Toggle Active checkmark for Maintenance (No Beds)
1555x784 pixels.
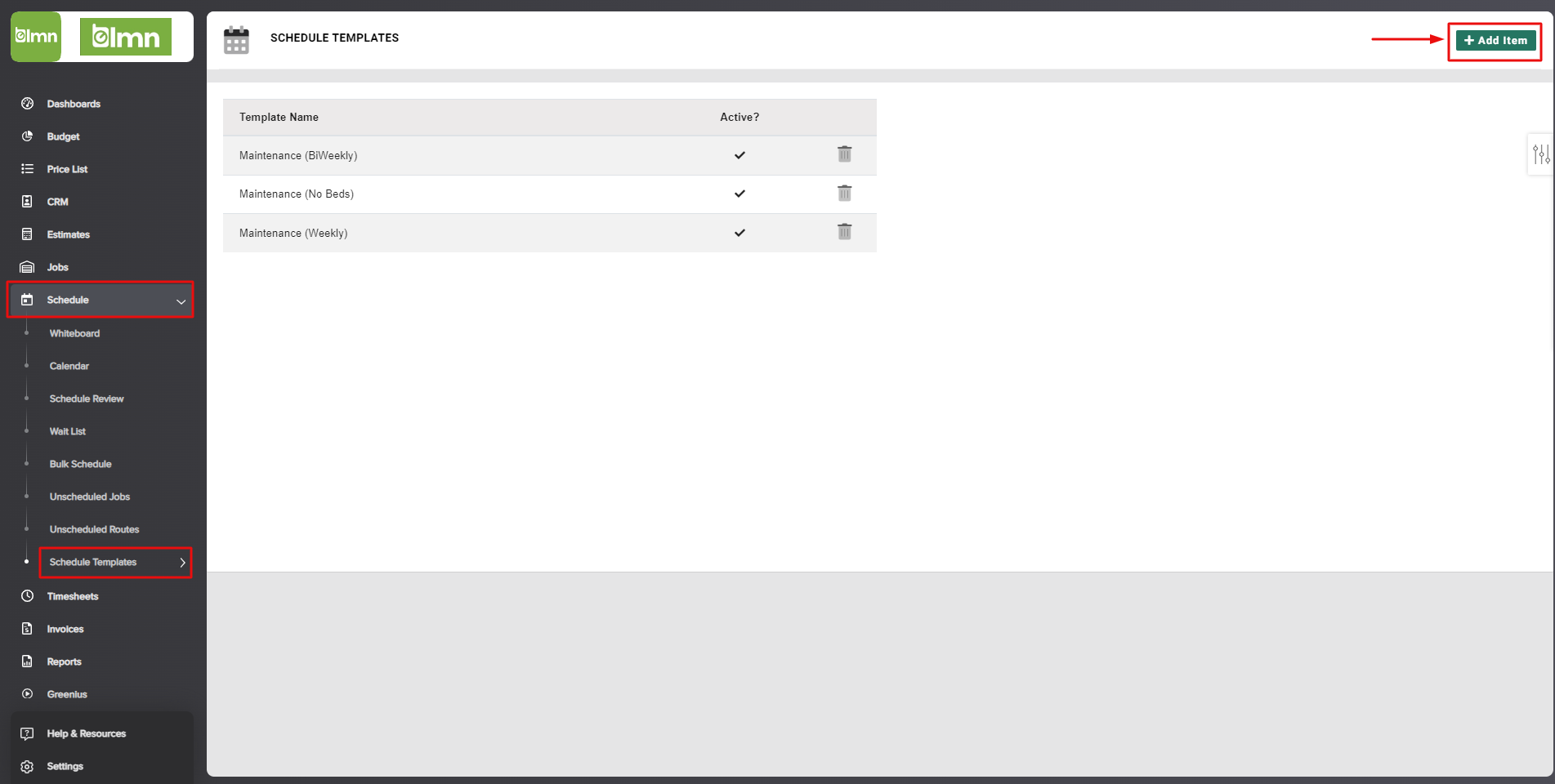pyautogui.click(x=740, y=194)
